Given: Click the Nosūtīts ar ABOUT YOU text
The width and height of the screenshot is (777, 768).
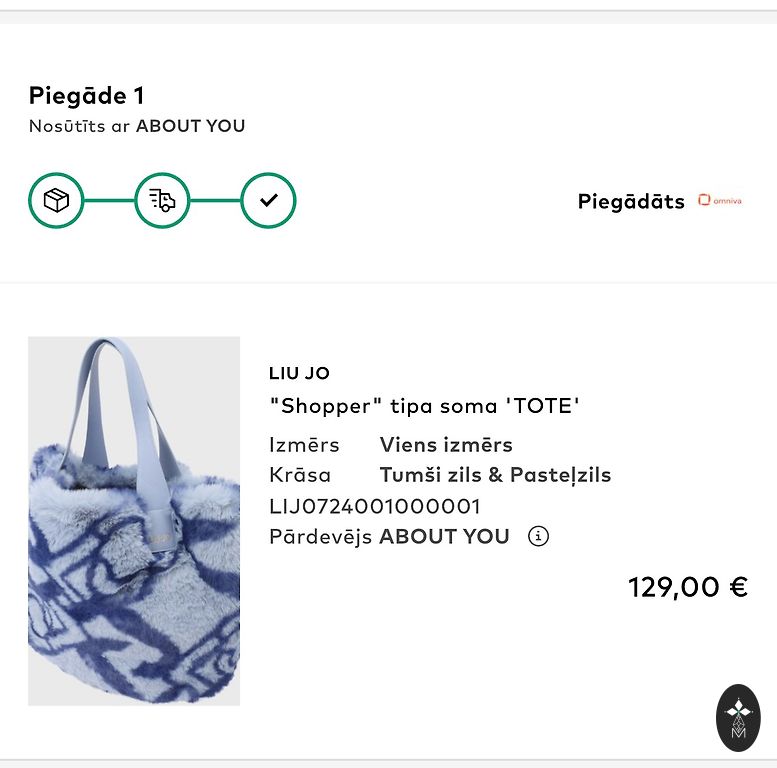Looking at the screenshot, I should click(x=137, y=126).
